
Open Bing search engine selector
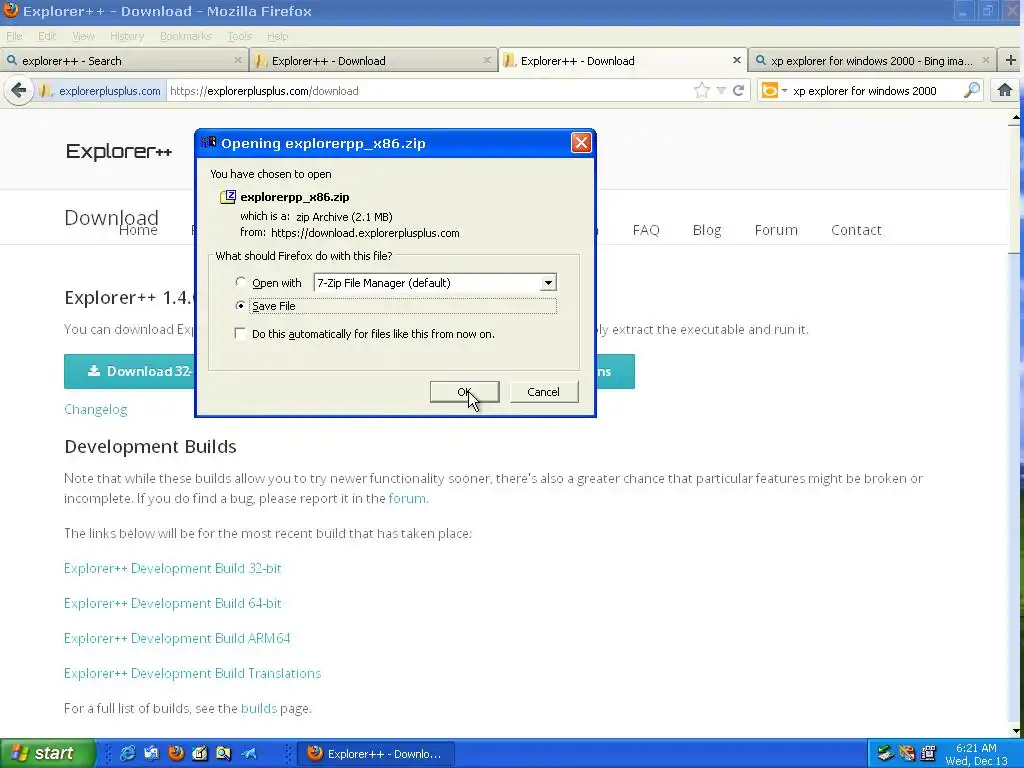point(774,91)
